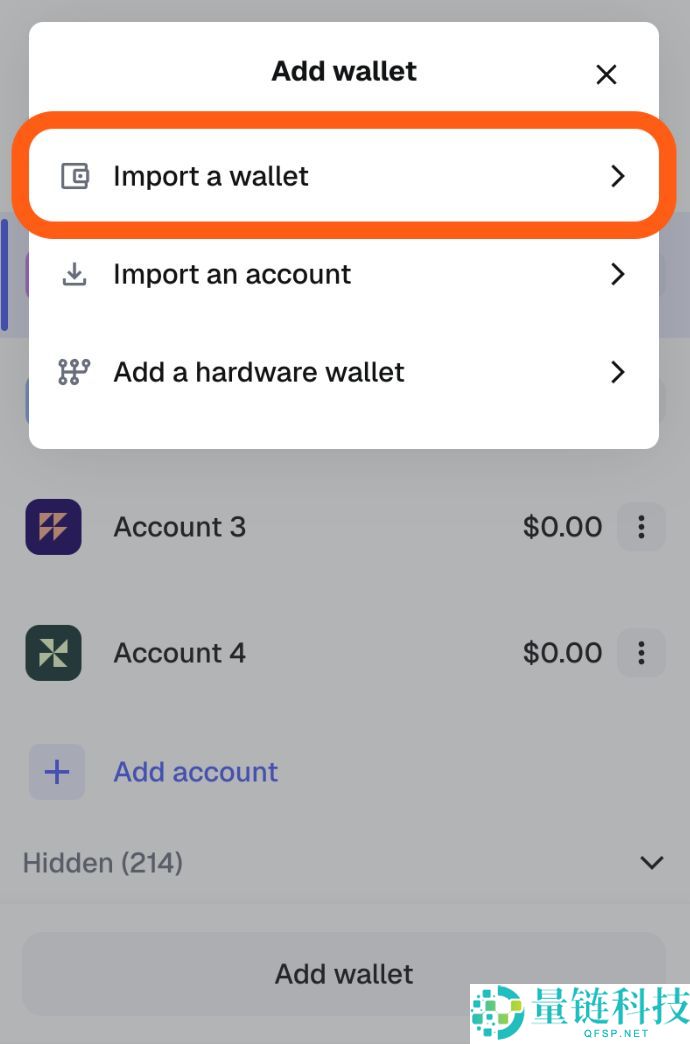Click the Add account link
Screen dimensions: 690x1044
pyautogui.click(x=195, y=771)
